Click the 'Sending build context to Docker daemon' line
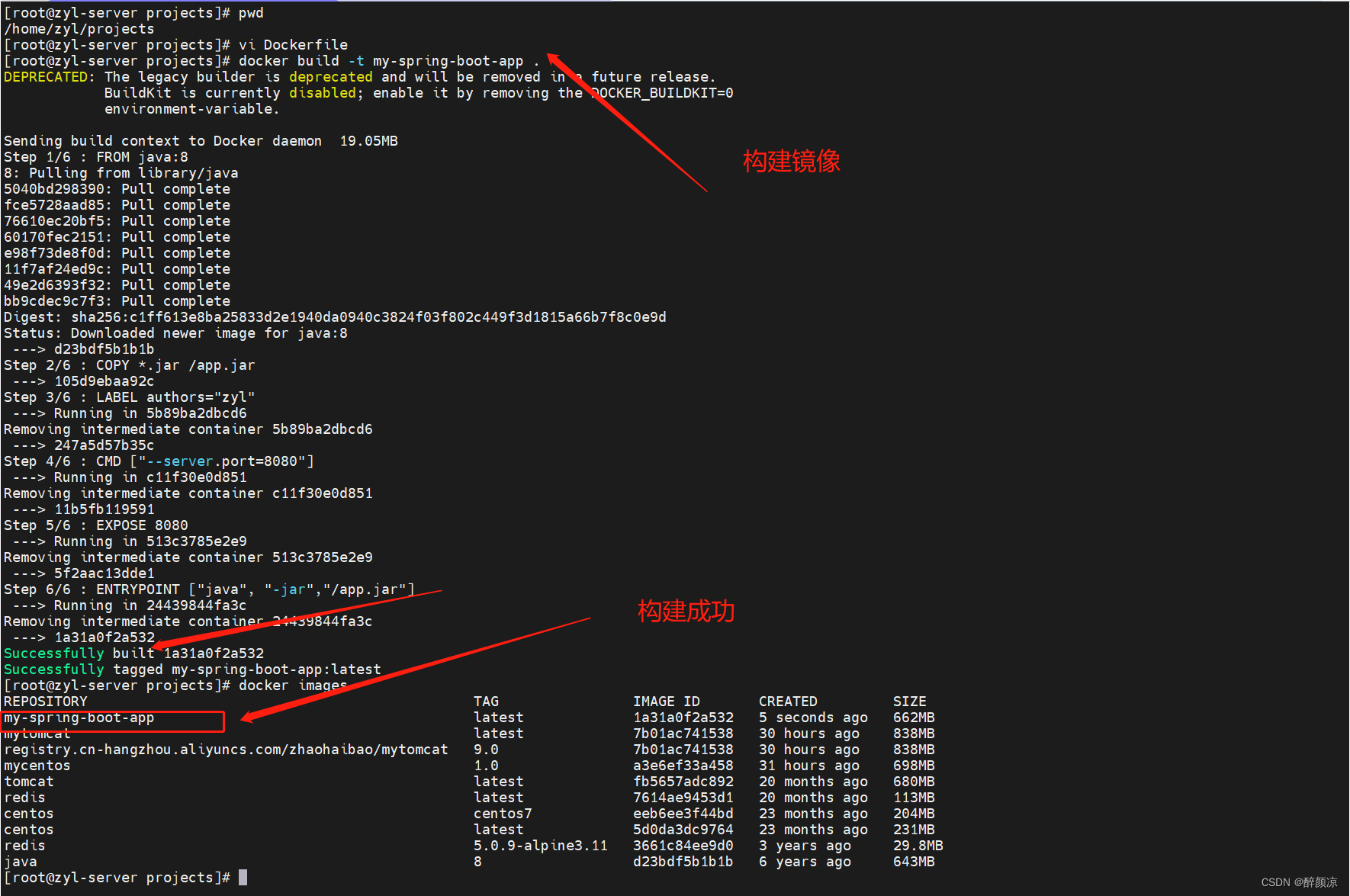Image resolution: width=1350 pixels, height=896 pixels. click(x=201, y=141)
